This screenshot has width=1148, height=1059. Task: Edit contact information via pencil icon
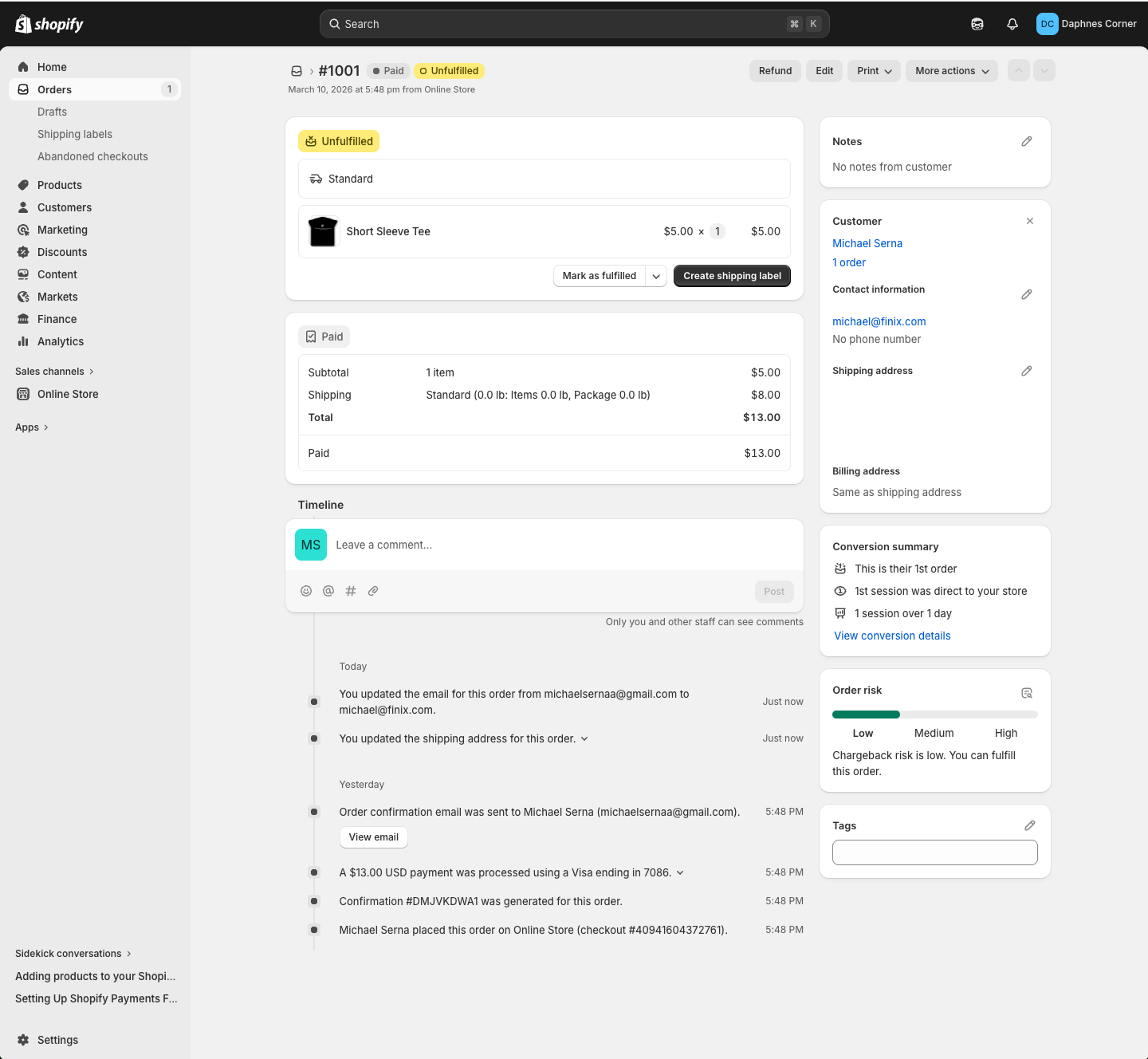[1027, 294]
